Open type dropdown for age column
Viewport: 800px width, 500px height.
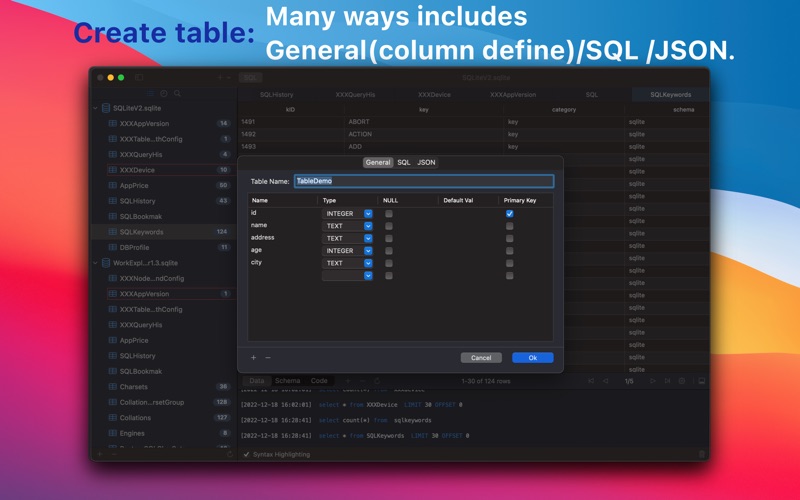(368, 251)
